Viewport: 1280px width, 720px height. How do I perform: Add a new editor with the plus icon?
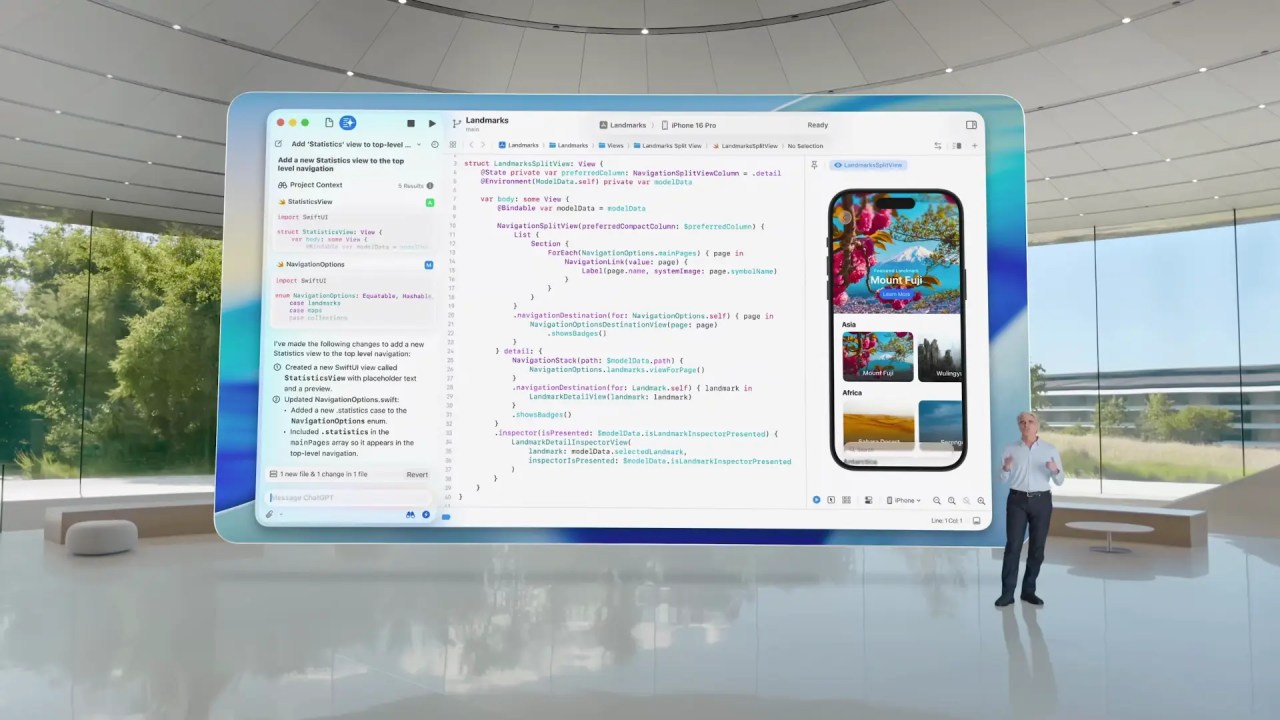tap(975, 146)
